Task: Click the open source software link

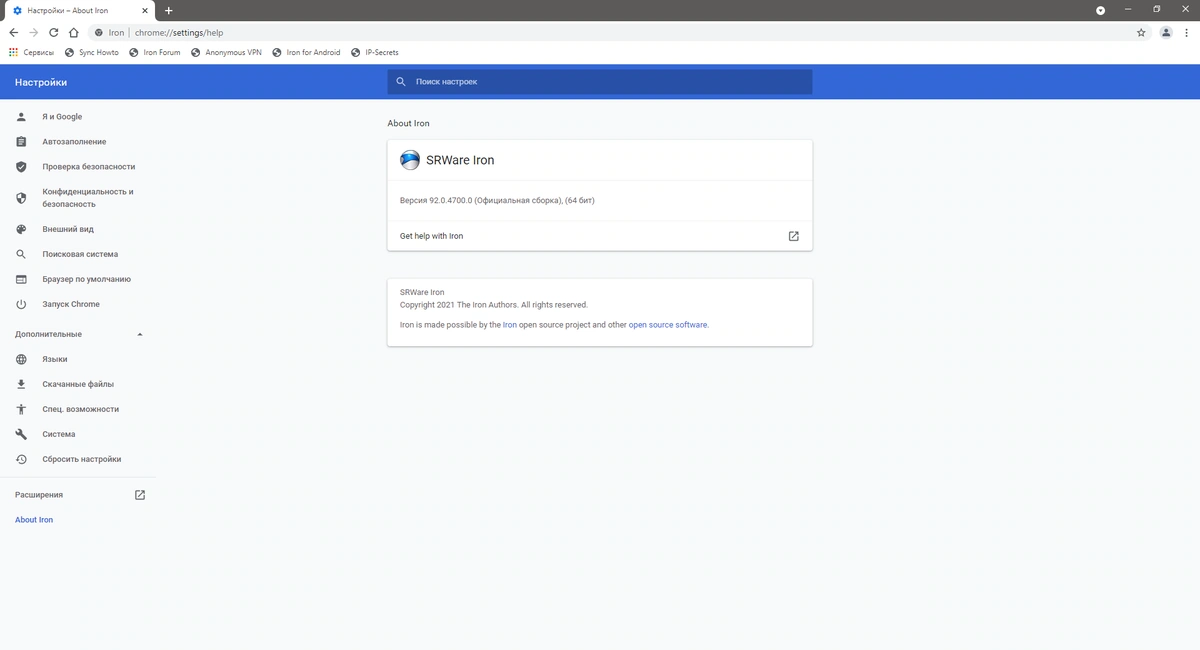Action: tap(668, 325)
